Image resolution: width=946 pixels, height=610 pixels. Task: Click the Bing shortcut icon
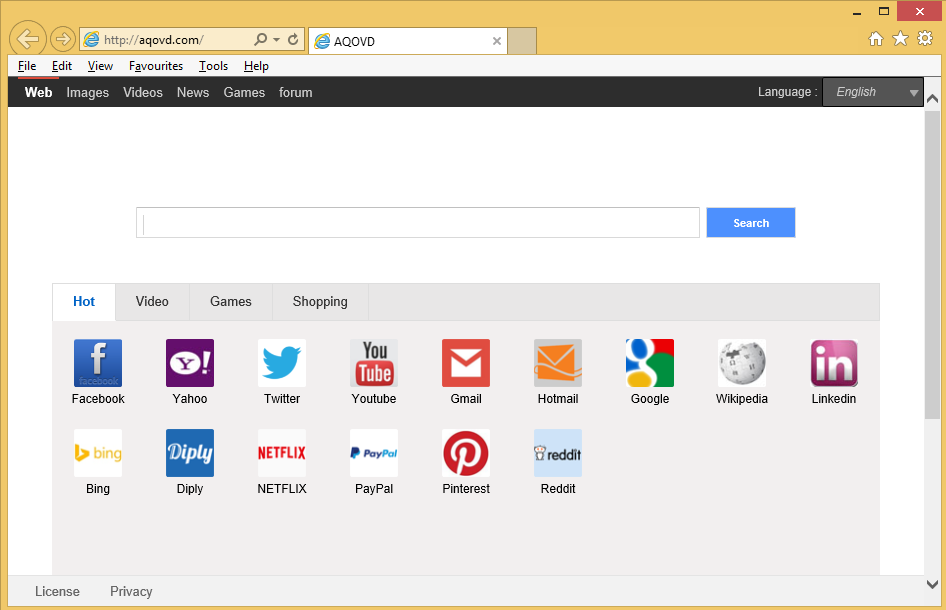tap(98, 453)
